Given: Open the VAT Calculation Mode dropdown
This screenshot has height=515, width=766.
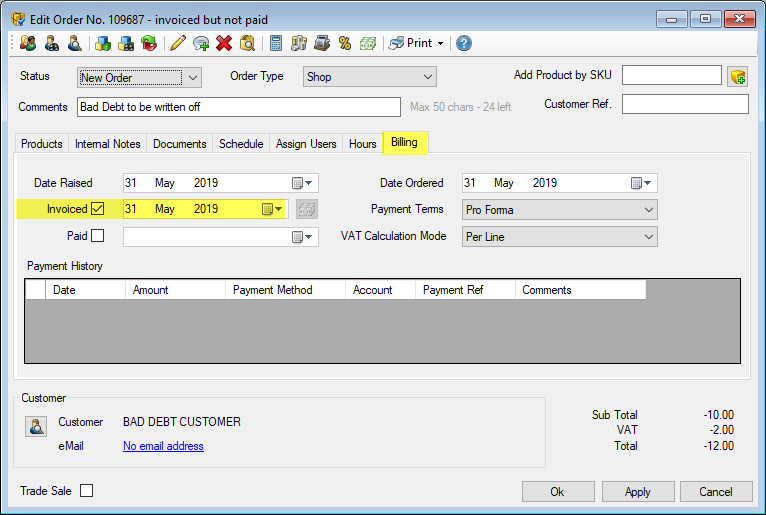Looking at the screenshot, I should coord(648,237).
